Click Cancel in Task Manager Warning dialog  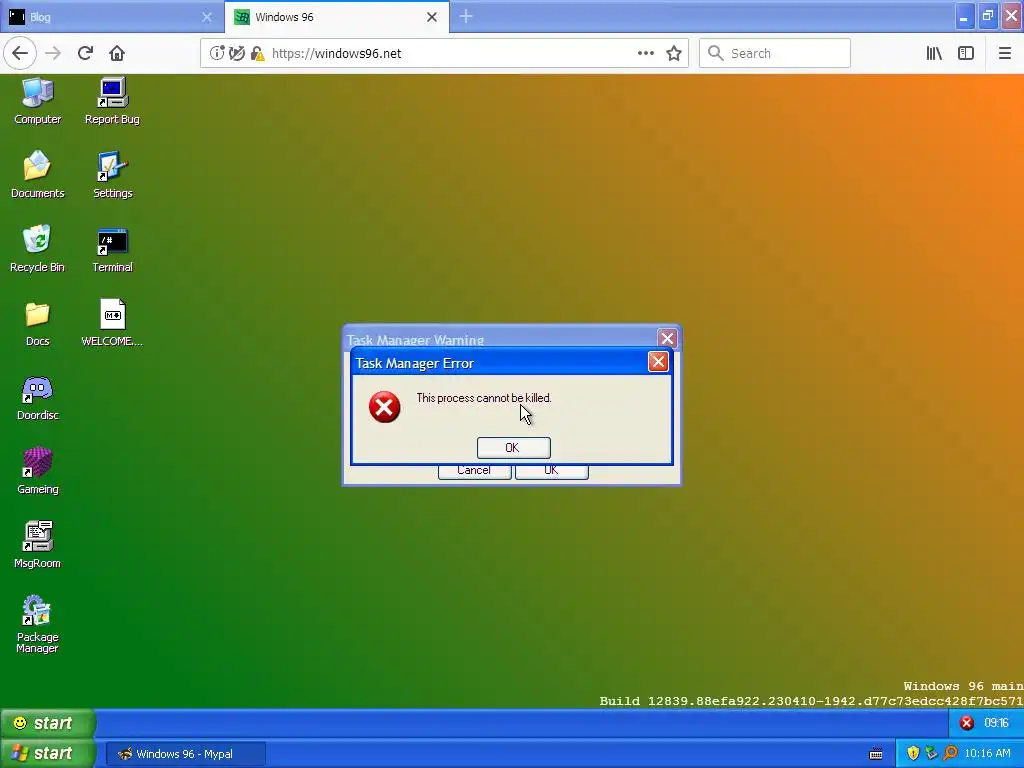474,472
